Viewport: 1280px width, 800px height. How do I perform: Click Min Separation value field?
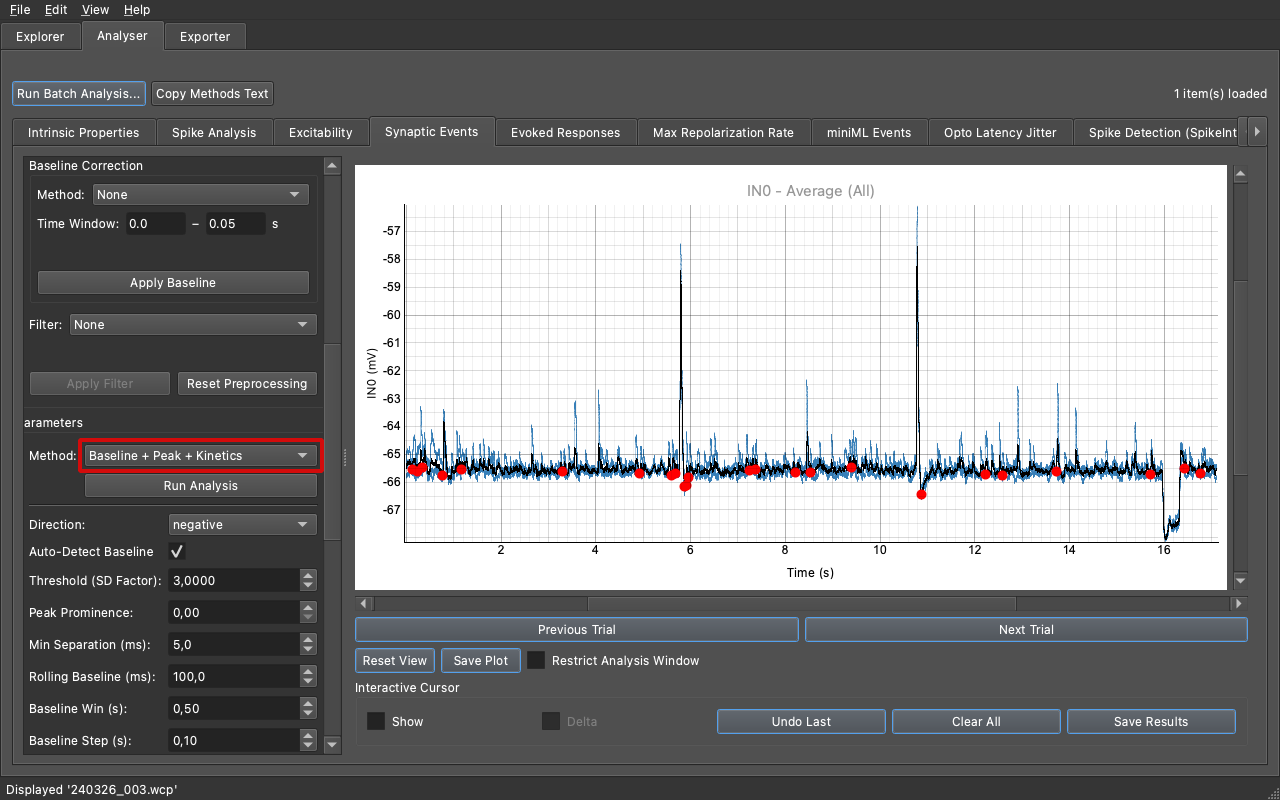click(235, 645)
